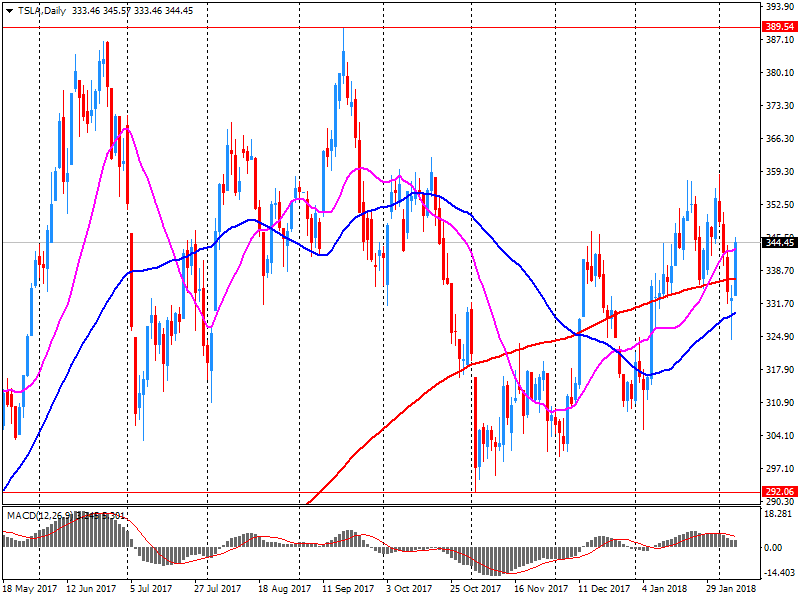Click the 25 Oct 2017 date label
800x600 pixels.
476,589
